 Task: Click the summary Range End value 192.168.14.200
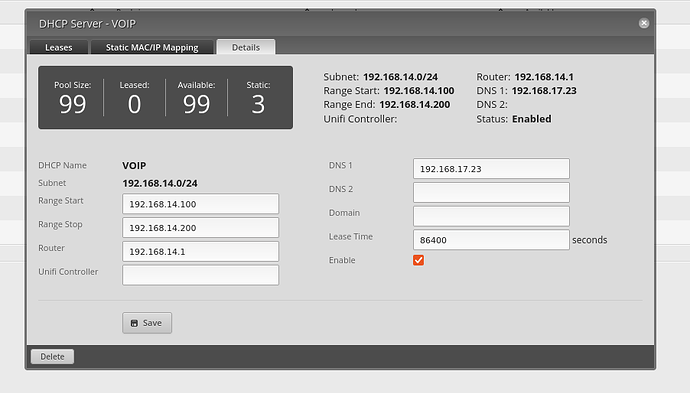[415, 105]
